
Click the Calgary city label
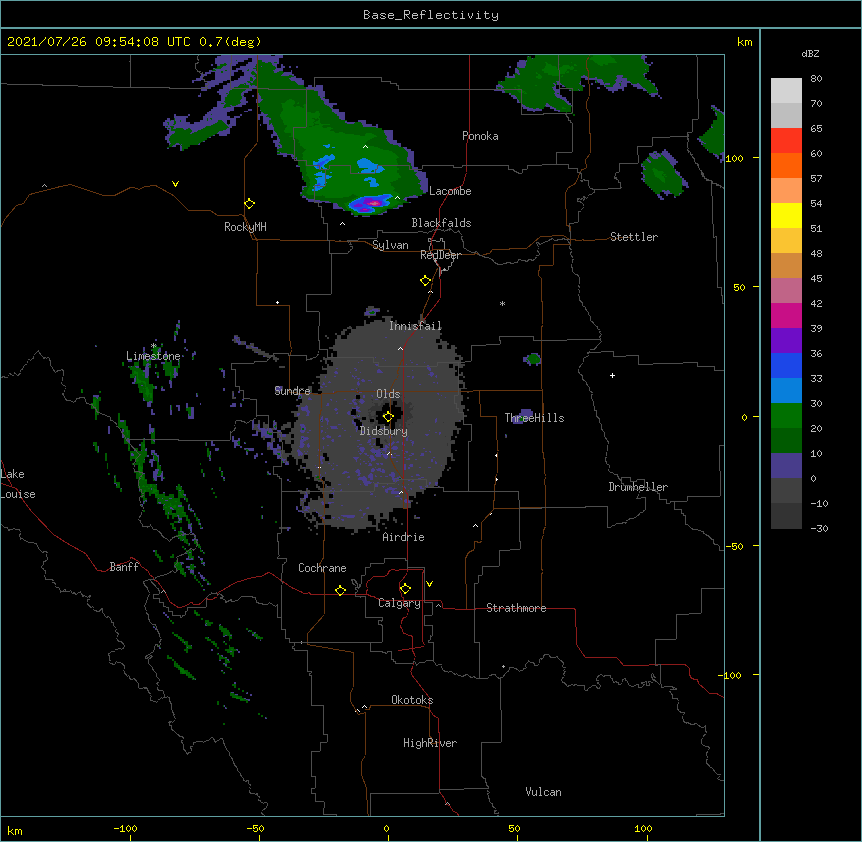(x=399, y=603)
